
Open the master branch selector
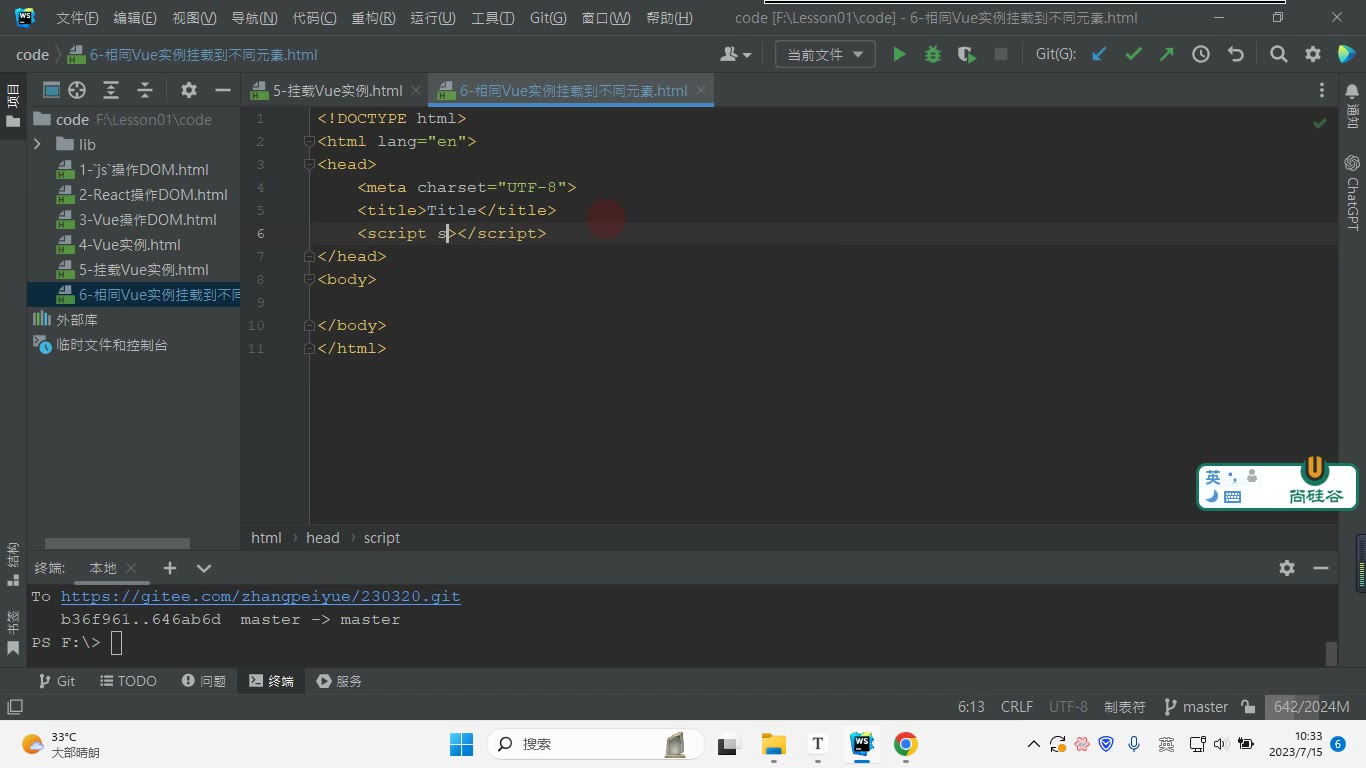click(1196, 707)
